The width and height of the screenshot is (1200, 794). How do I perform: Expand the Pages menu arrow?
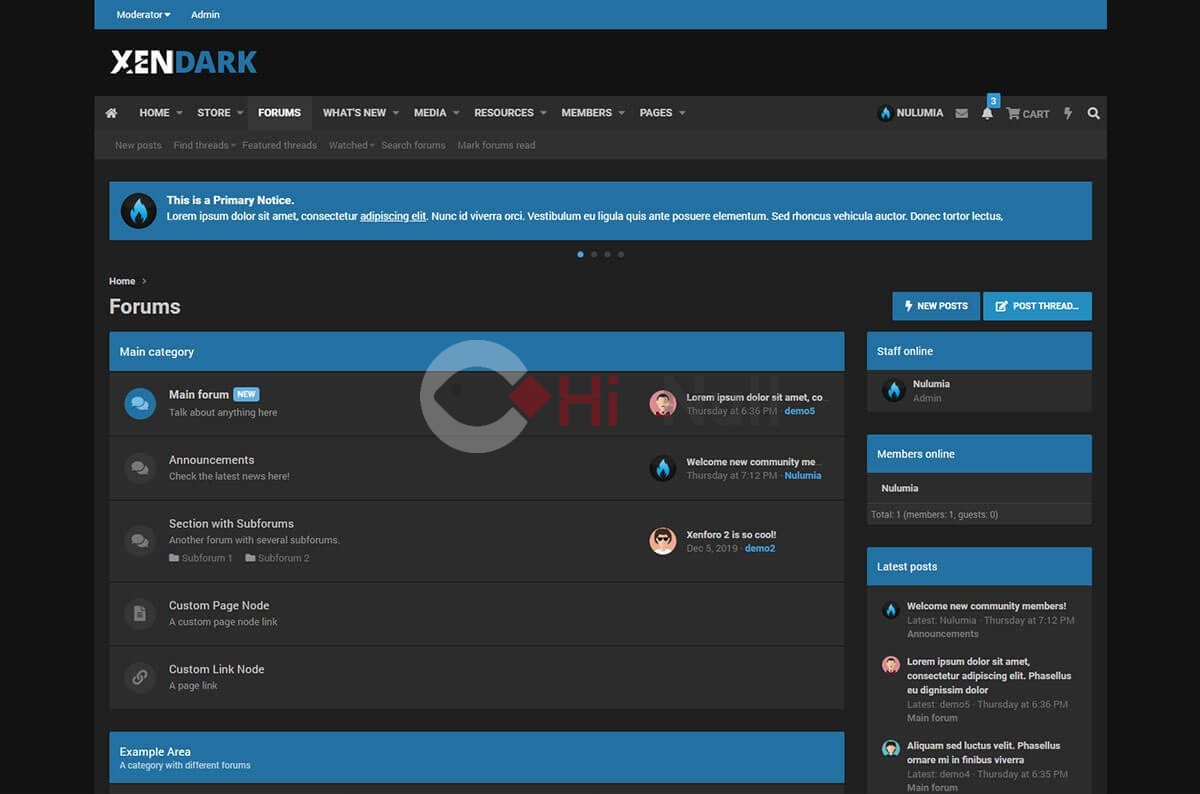tap(682, 113)
